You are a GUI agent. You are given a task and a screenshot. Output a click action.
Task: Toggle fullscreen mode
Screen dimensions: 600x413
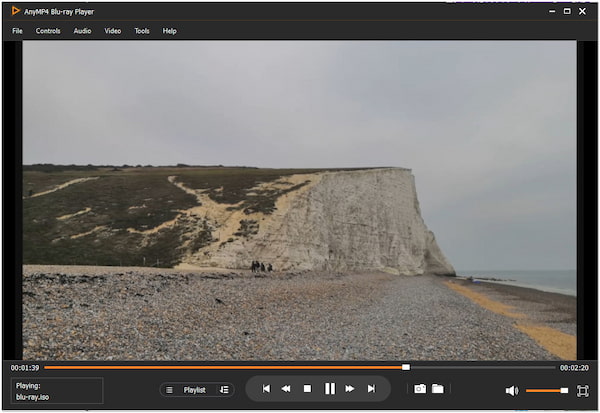[582, 390]
